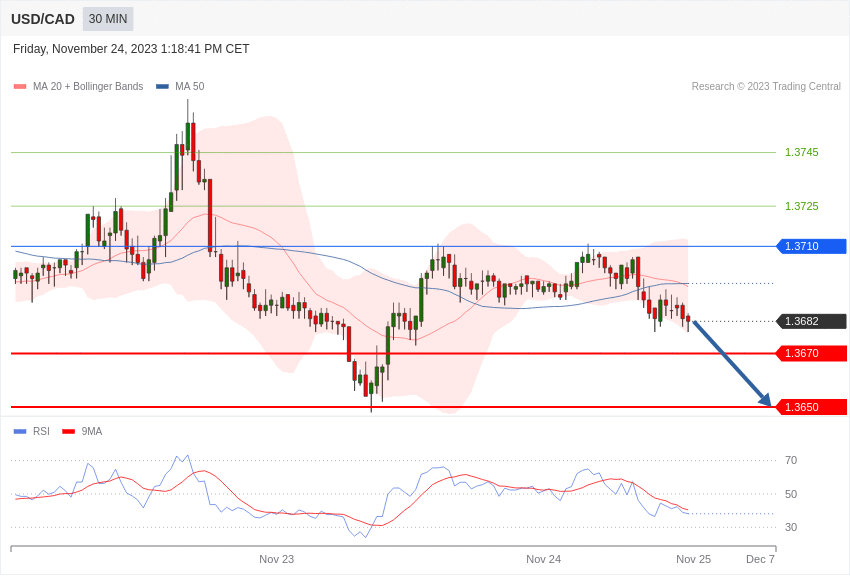The height and width of the screenshot is (576, 850).
Task: Click the Nov 23 date axis label
Action: point(276,559)
